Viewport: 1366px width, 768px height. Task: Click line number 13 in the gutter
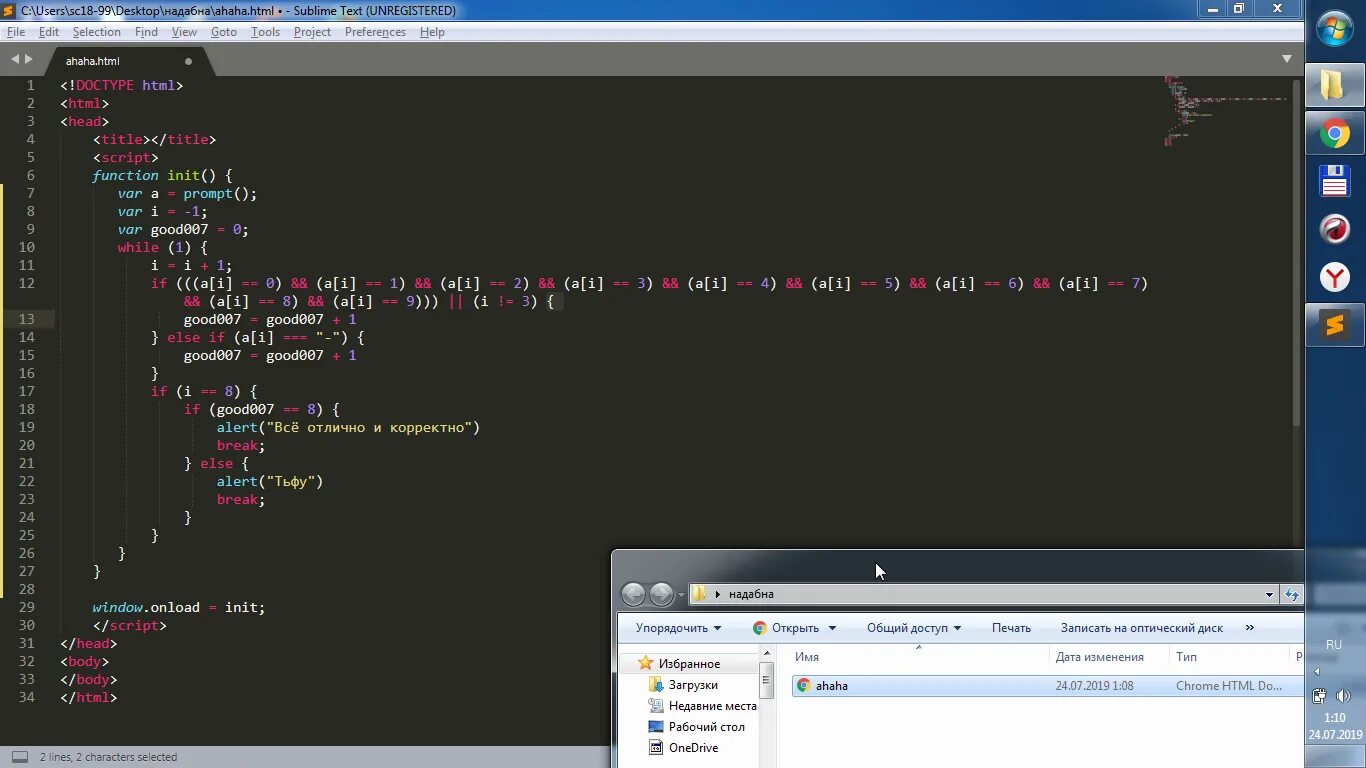(x=25, y=319)
